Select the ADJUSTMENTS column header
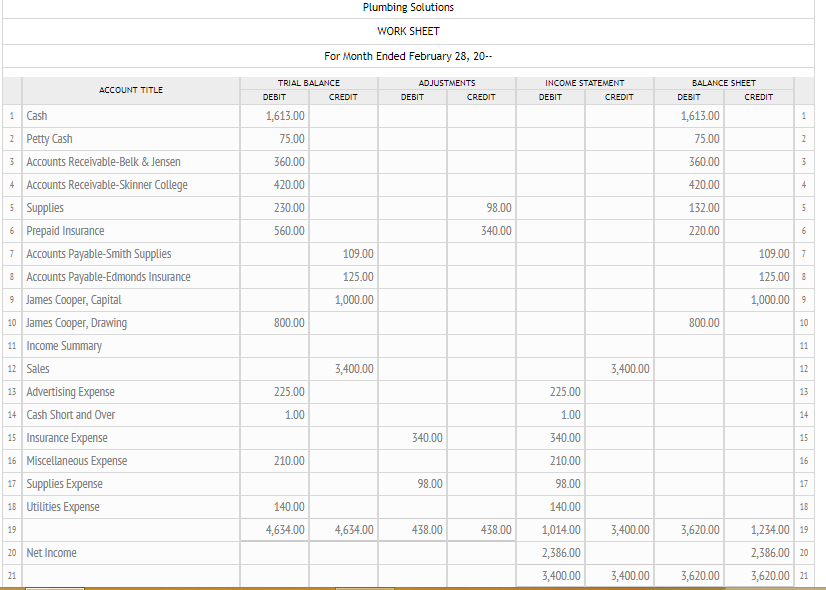This screenshot has height=590, width=826. coord(447,83)
